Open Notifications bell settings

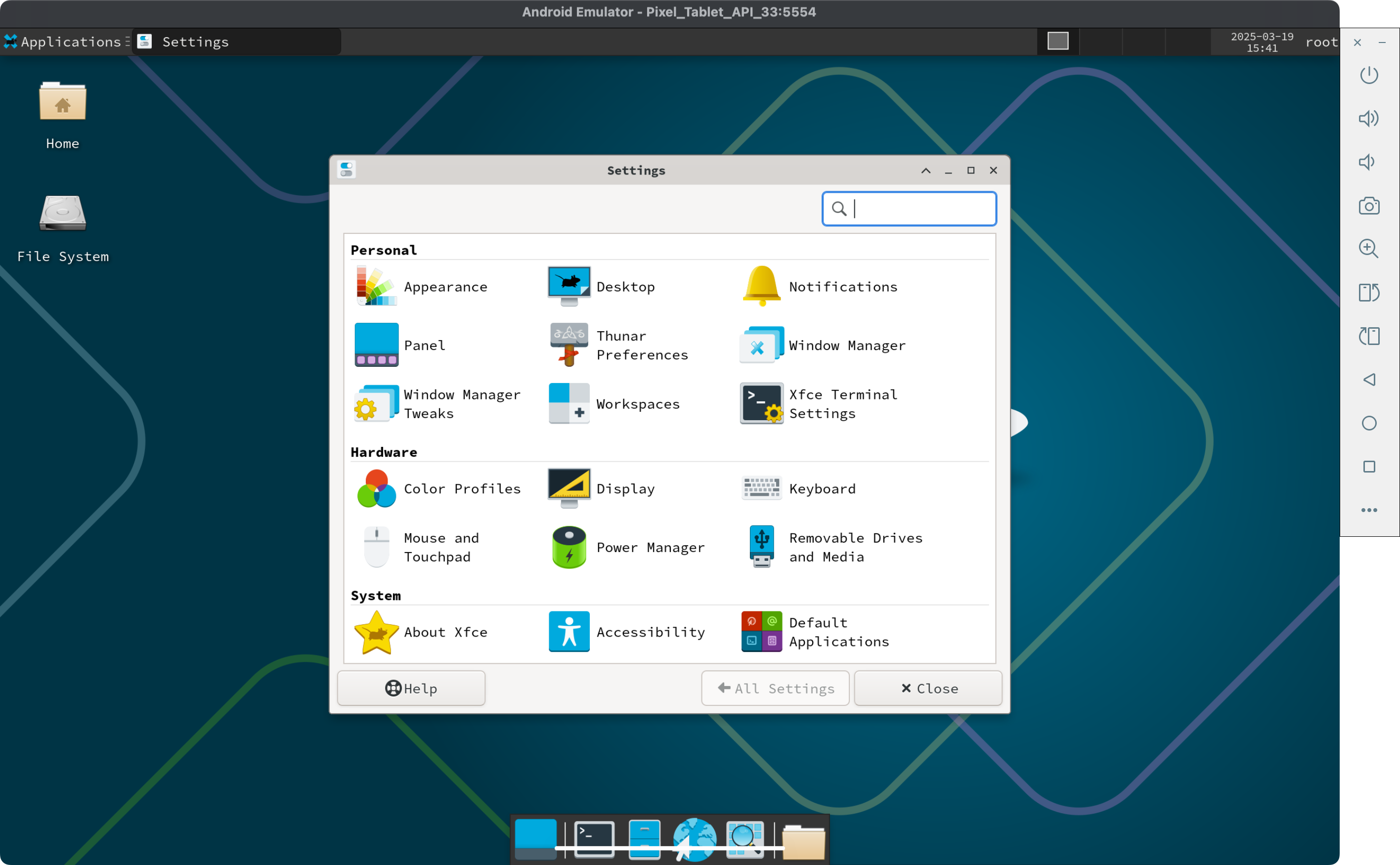click(x=761, y=287)
